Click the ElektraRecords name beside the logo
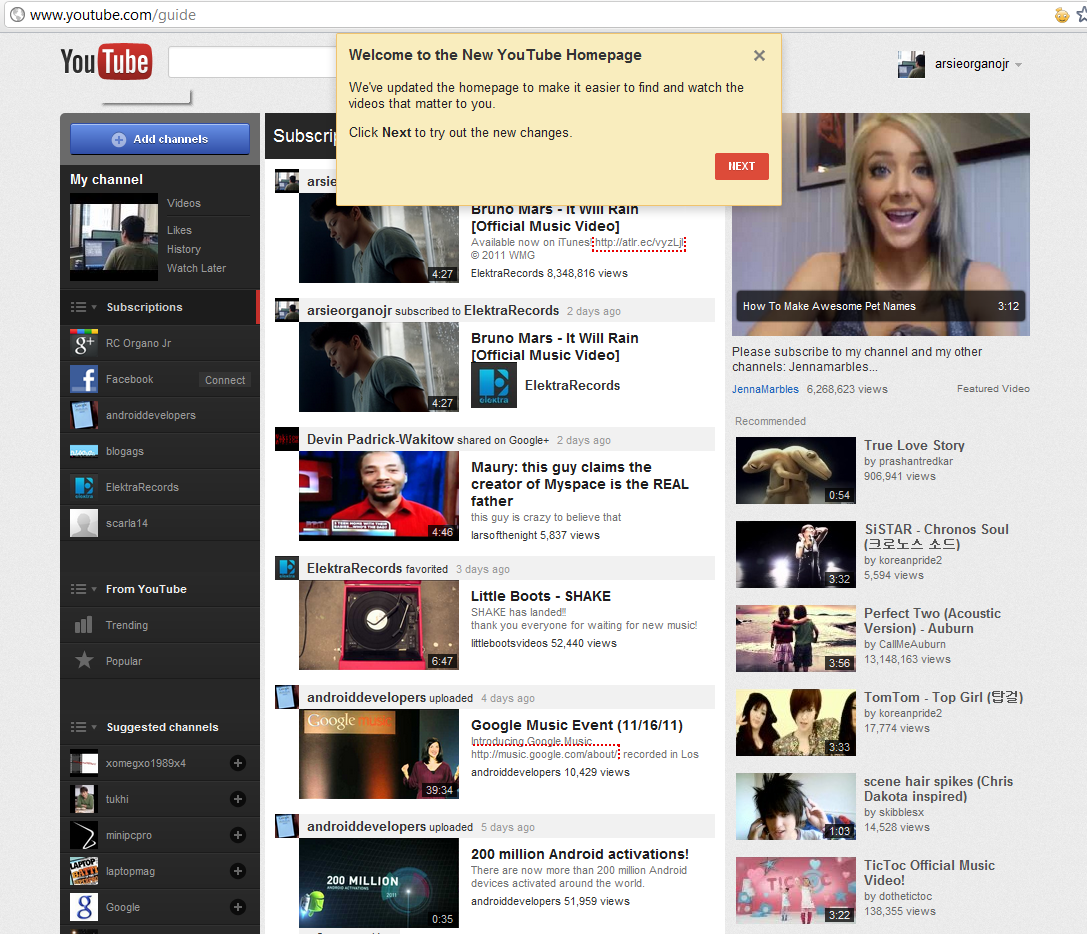The image size is (1087, 934). click(572, 386)
